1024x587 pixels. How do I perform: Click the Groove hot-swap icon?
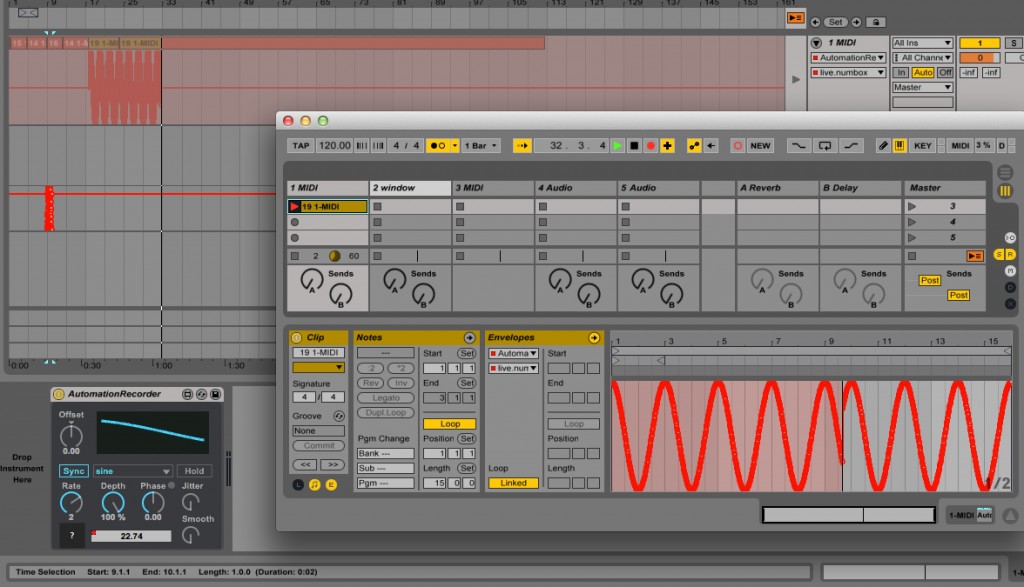338,416
